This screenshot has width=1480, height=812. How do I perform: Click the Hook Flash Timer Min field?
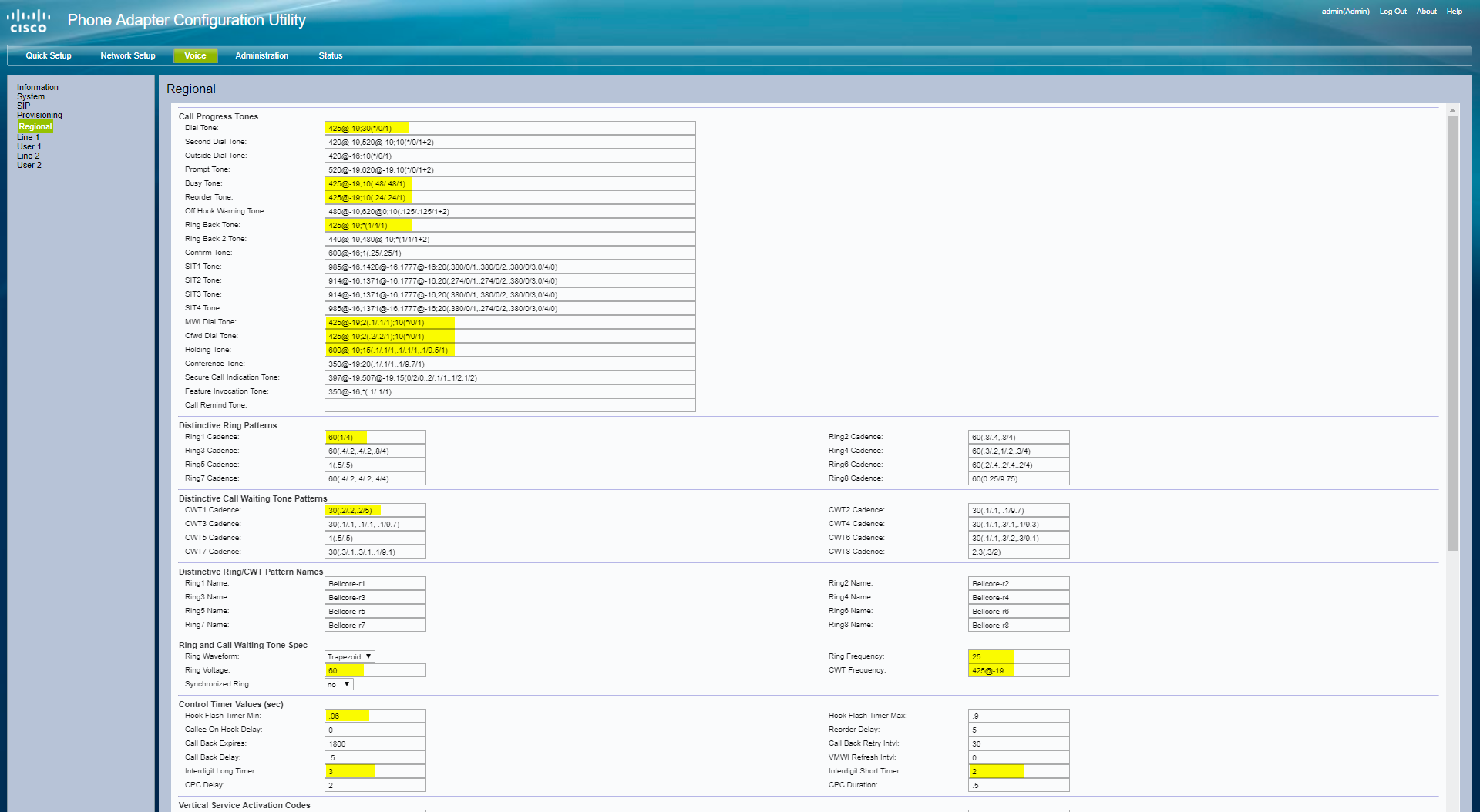tap(375, 716)
